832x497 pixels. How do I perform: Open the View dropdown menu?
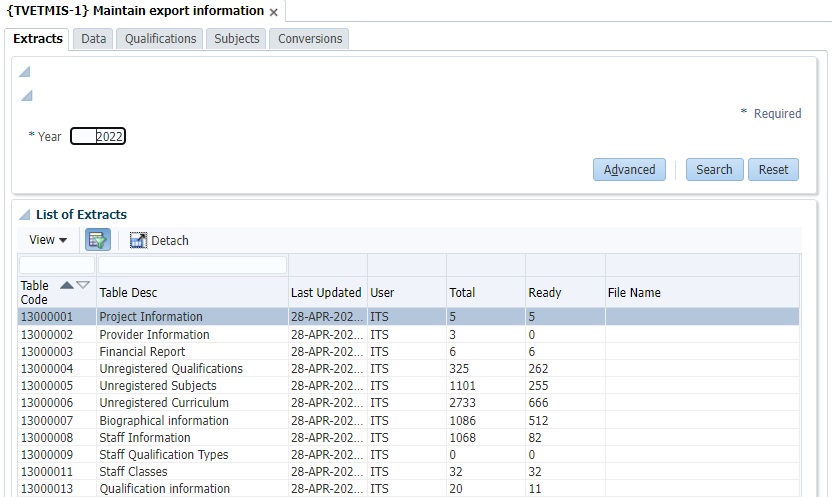(48, 240)
